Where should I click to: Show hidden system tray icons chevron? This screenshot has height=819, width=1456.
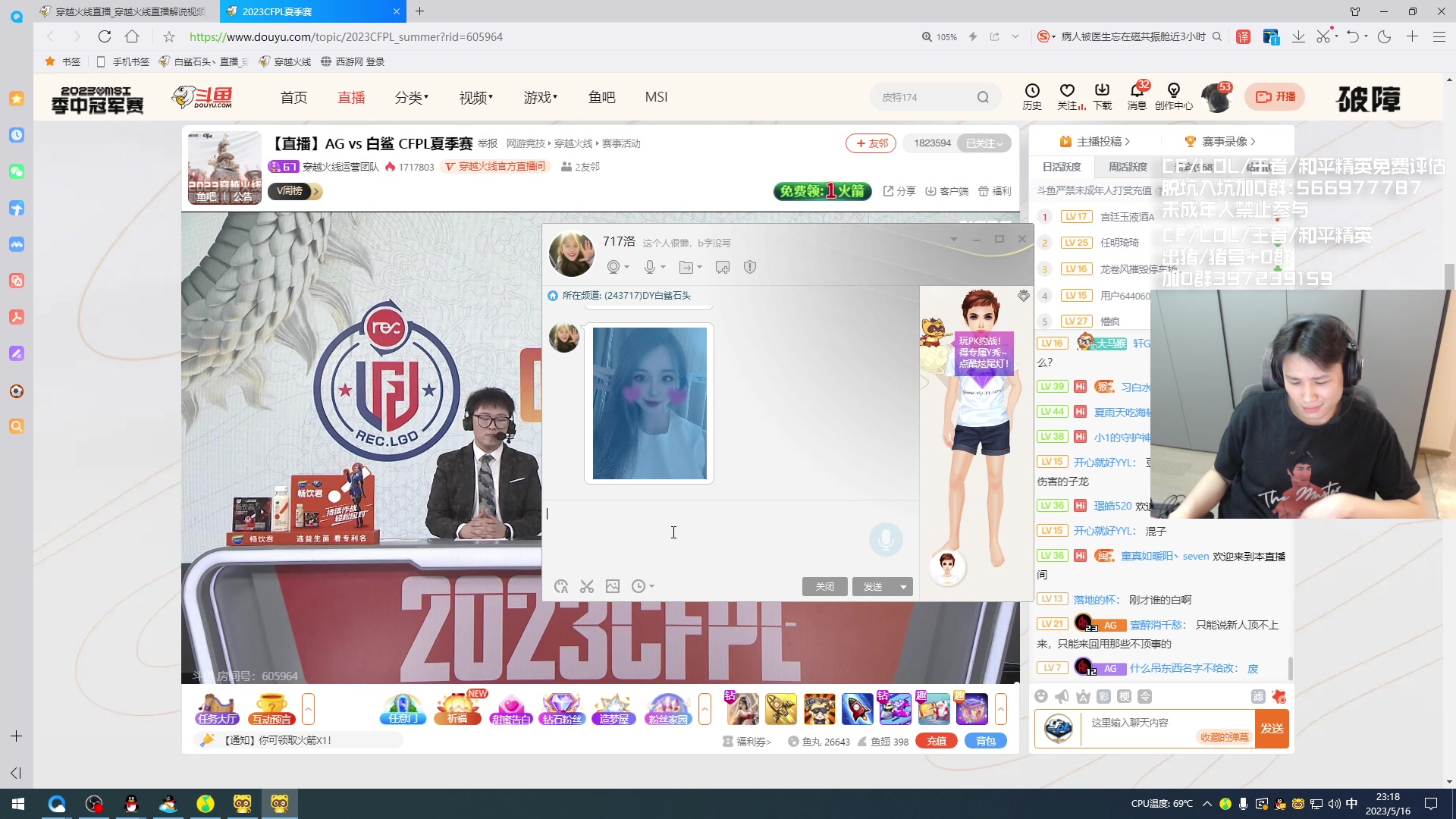pyautogui.click(x=1207, y=804)
